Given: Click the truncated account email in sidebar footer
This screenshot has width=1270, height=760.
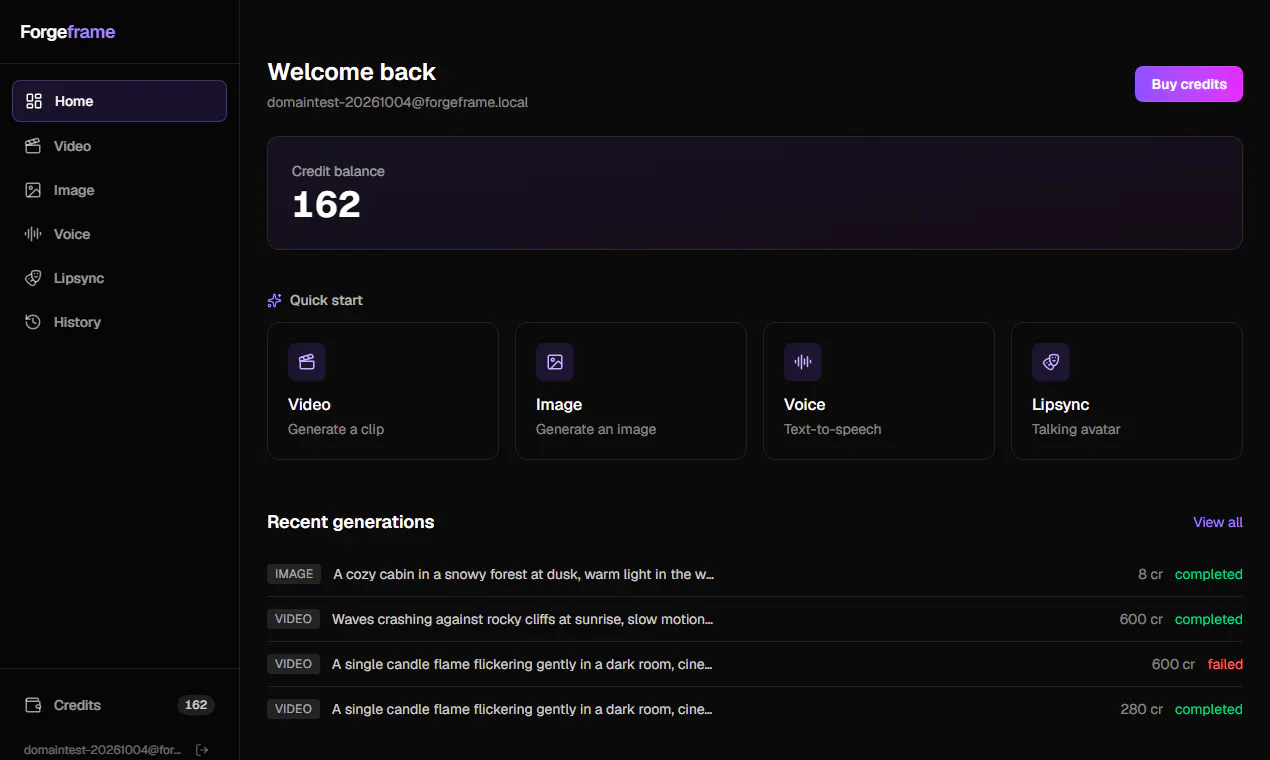Looking at the screenshot, I should [x=103, y=750].
